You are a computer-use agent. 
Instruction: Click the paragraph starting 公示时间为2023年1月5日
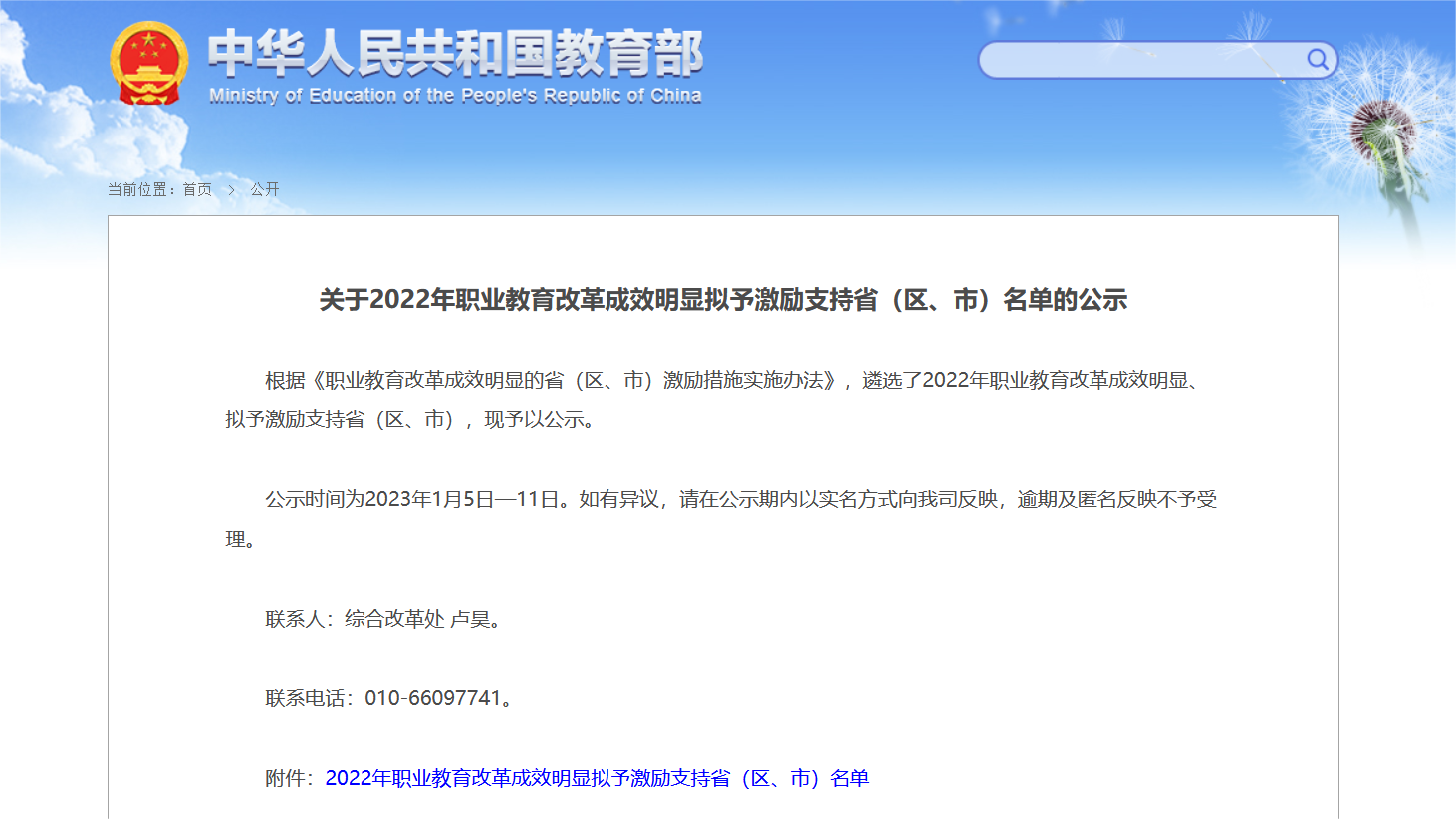(x=721, y=519)
